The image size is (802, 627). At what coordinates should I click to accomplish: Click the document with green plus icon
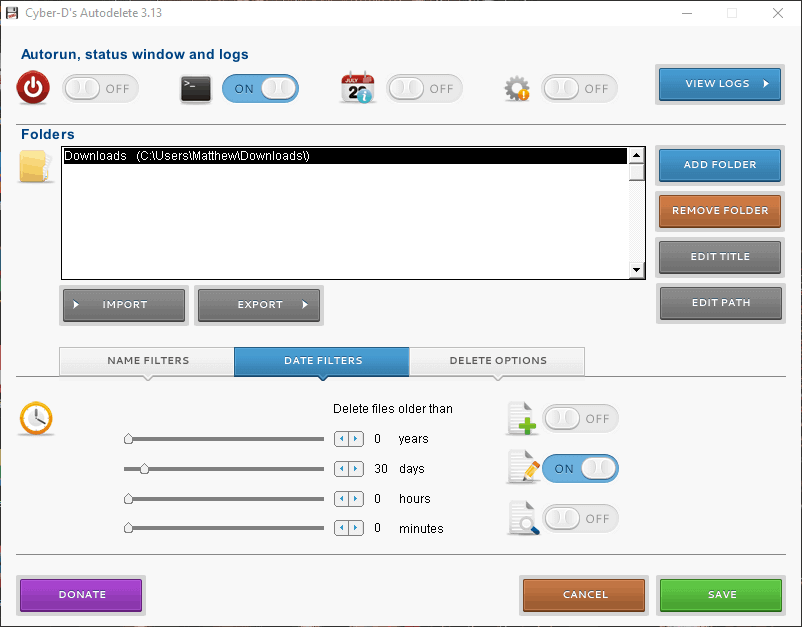pyautogui.click(x=522, y=419)
